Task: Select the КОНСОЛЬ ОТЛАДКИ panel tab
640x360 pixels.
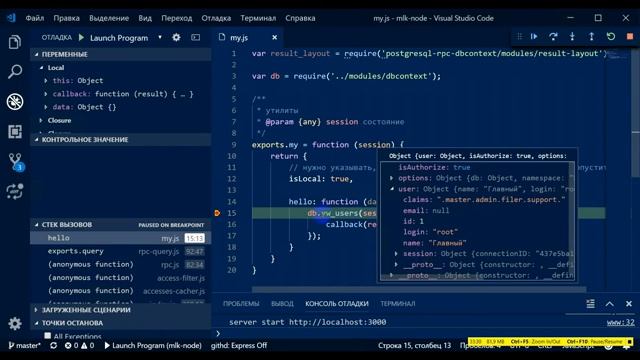Action: [x=337, y=304]
